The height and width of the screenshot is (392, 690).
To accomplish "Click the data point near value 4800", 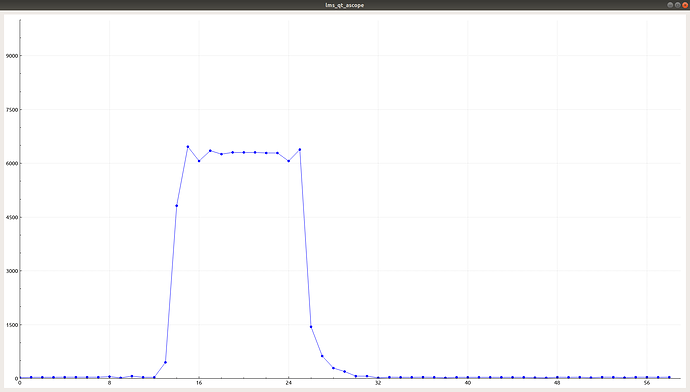I will tap(176, 206).
